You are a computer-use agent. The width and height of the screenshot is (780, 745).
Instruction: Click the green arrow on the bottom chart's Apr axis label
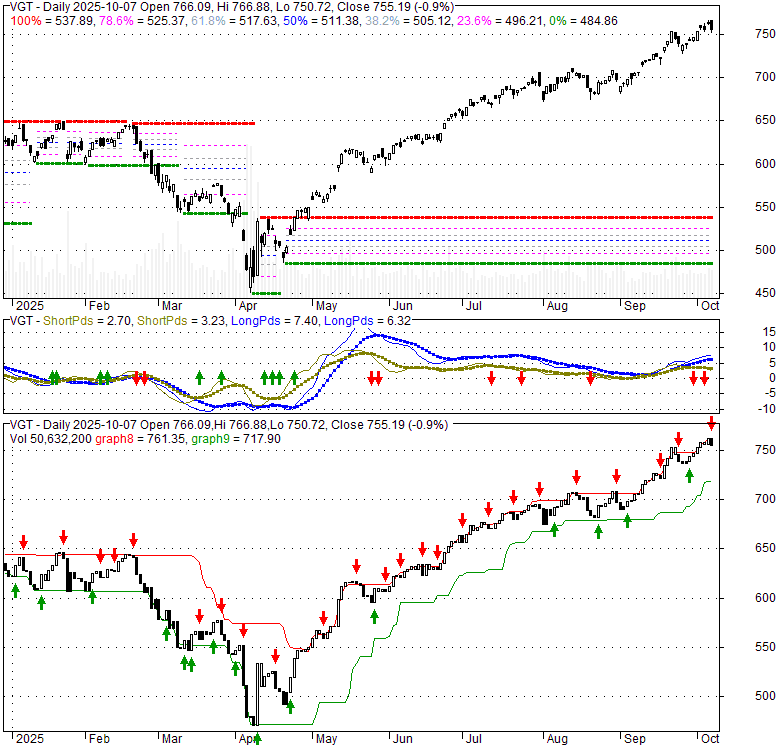[x=257, y=738]
